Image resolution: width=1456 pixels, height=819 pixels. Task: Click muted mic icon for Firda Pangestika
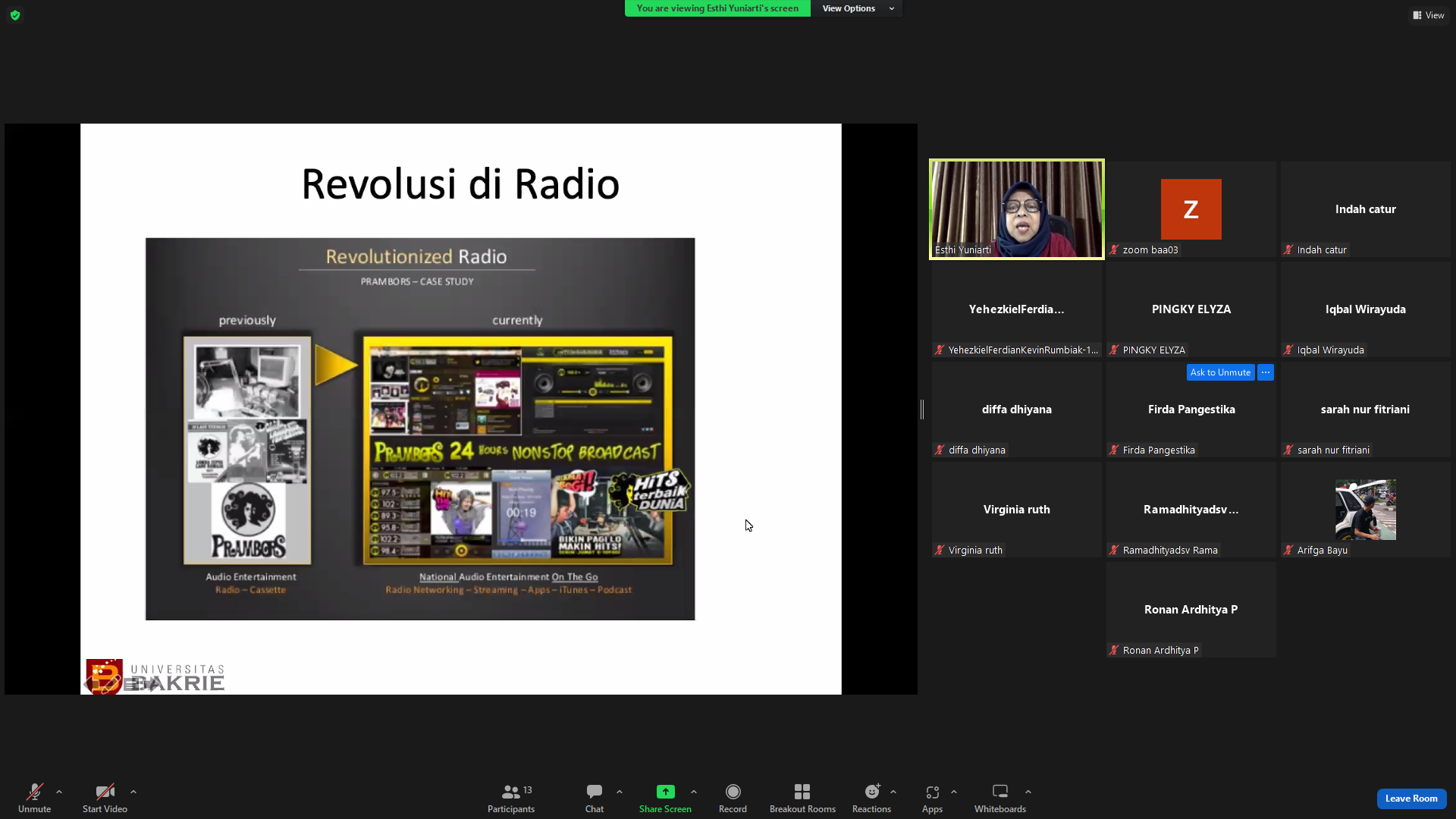[x=1114, y=450]
